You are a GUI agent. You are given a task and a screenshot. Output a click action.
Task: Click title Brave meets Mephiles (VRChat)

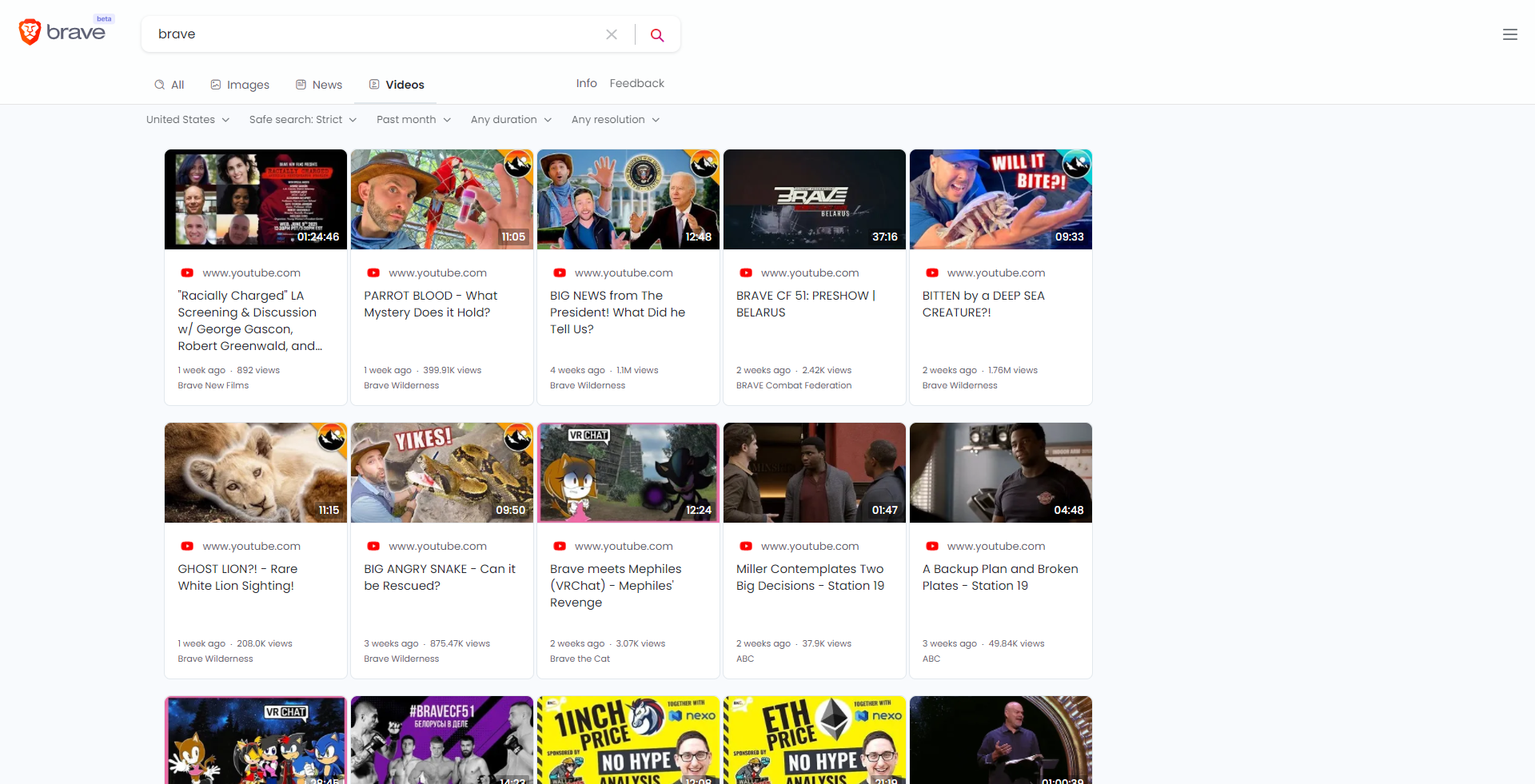point(616,586)
